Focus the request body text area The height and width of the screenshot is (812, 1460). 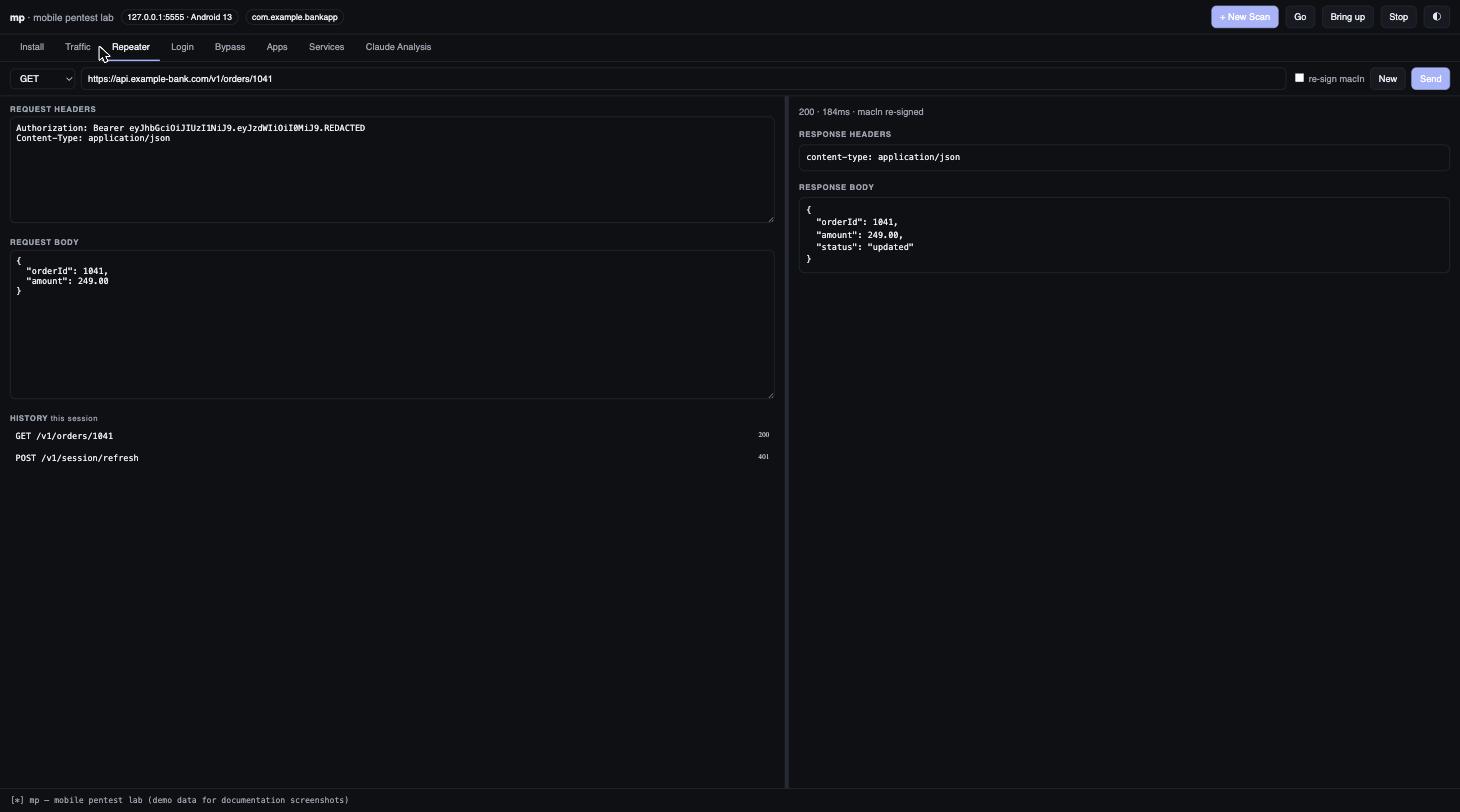392,324
